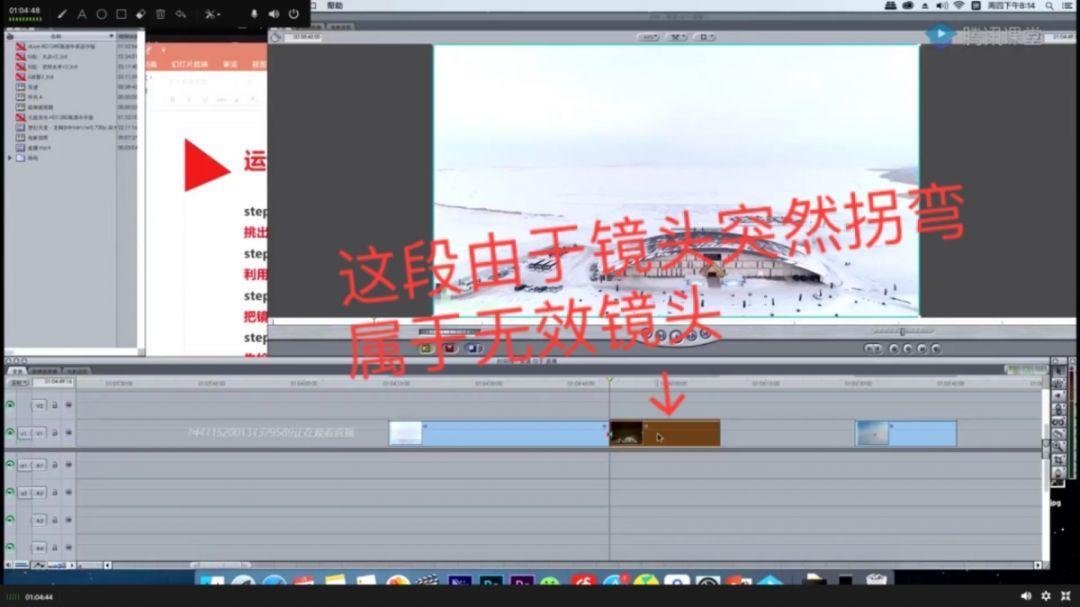The height and width of the screenshot is (607, 1080).
Task: Click the A3 destination track button
Action: click(x=39, y=521)
